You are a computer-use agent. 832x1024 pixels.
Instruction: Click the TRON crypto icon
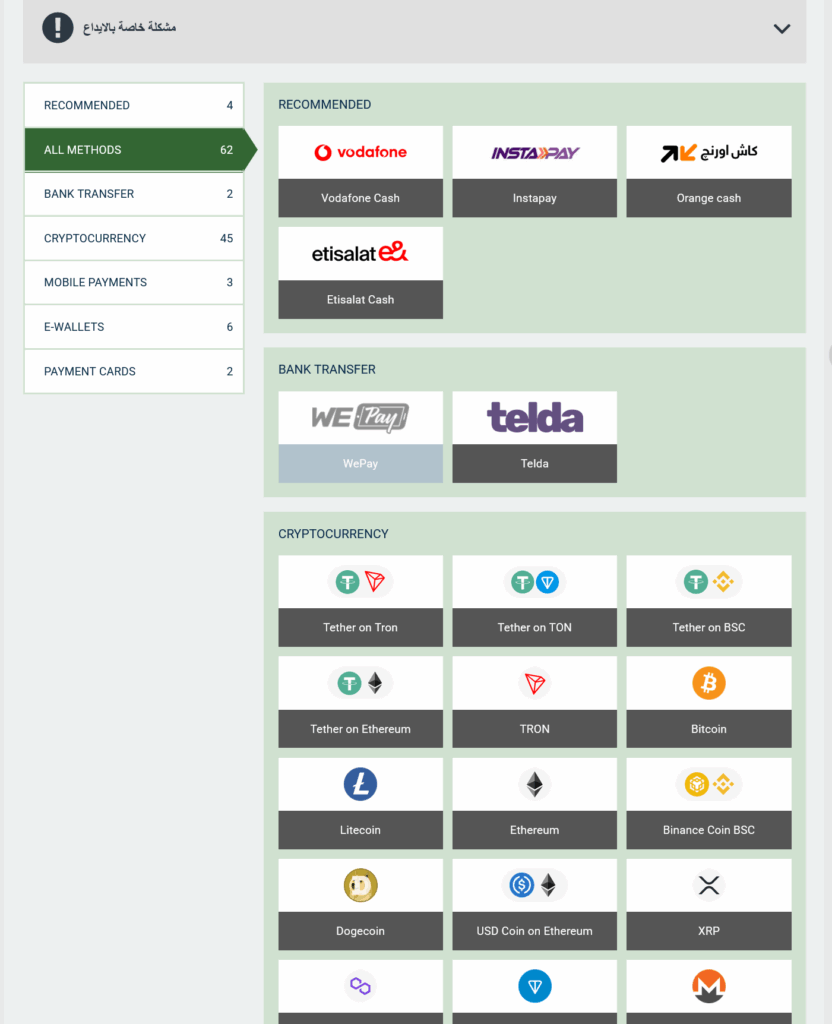(x=534, y=683)
